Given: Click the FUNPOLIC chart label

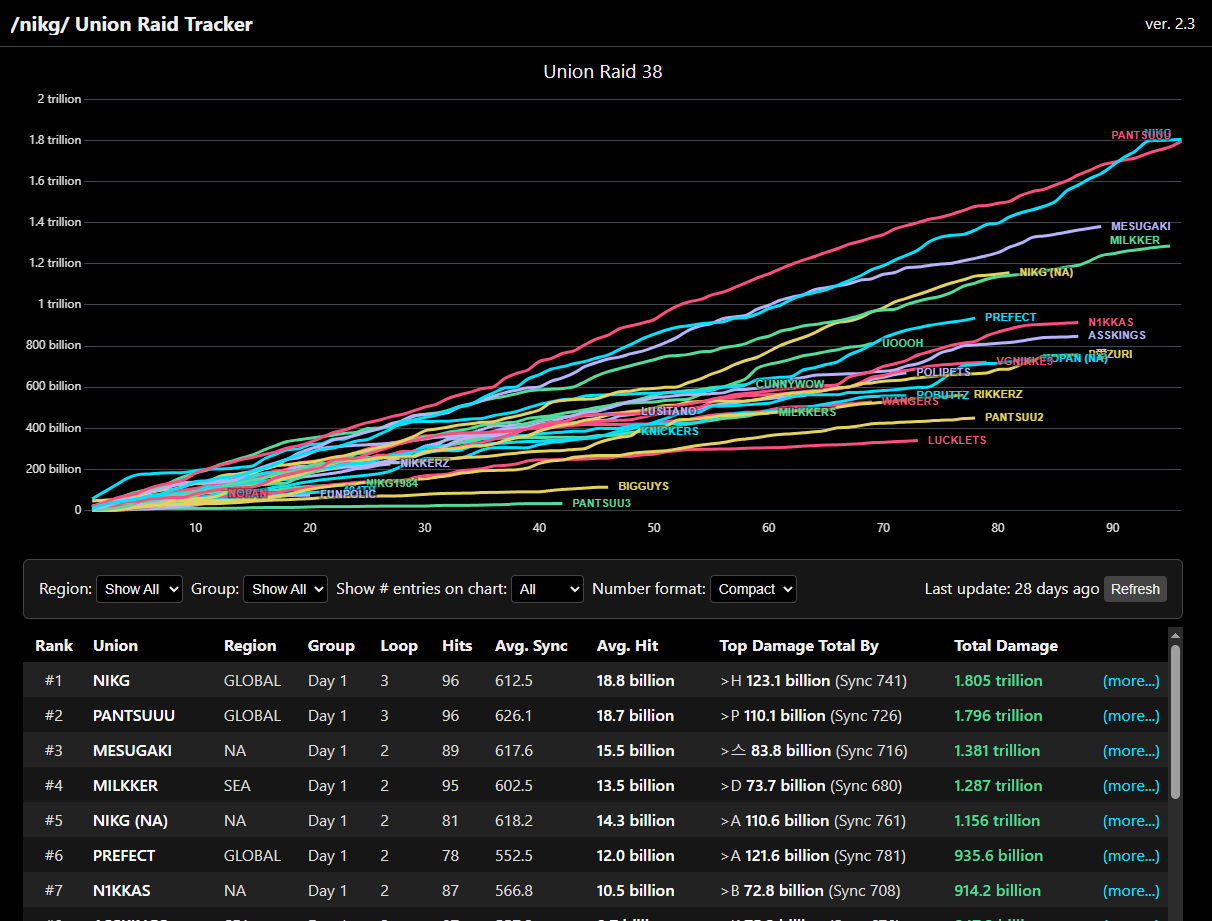Looking at the screenshot, I should (x=348, y=495).
